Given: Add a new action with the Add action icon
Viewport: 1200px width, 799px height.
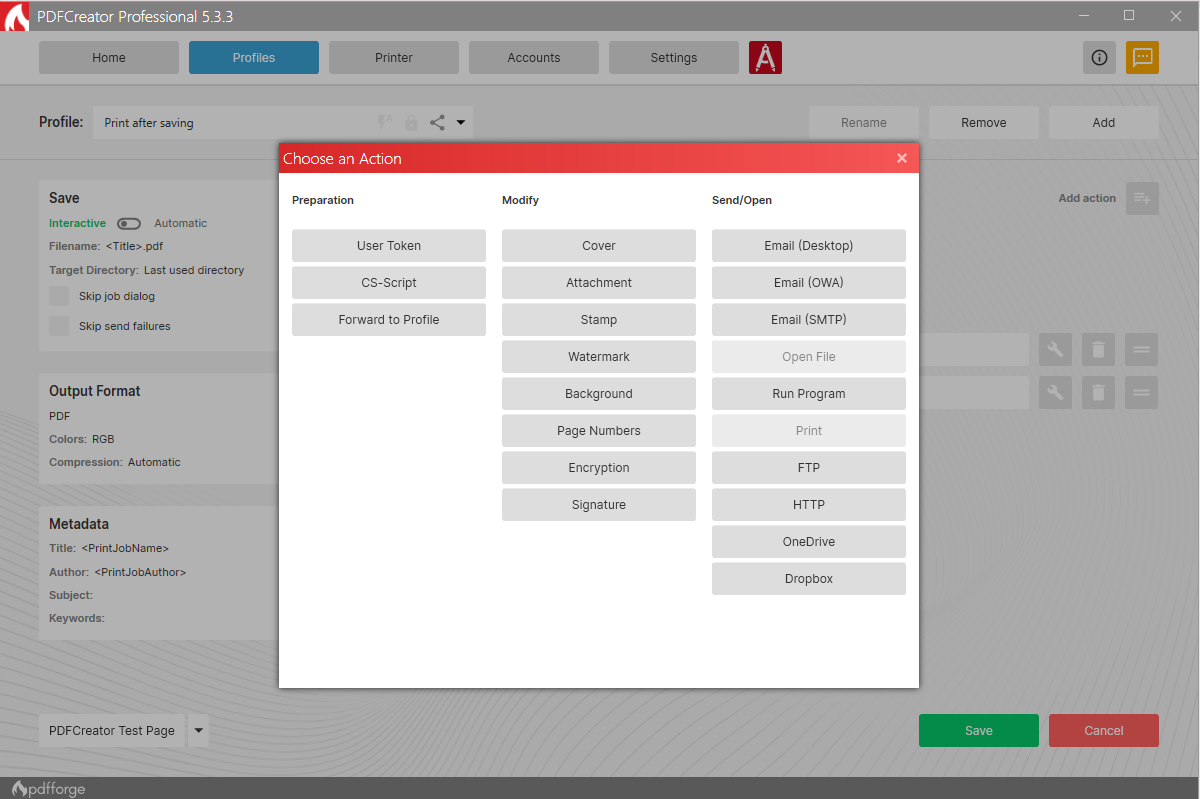Looking at the screenshot, I should point(1142,198).
